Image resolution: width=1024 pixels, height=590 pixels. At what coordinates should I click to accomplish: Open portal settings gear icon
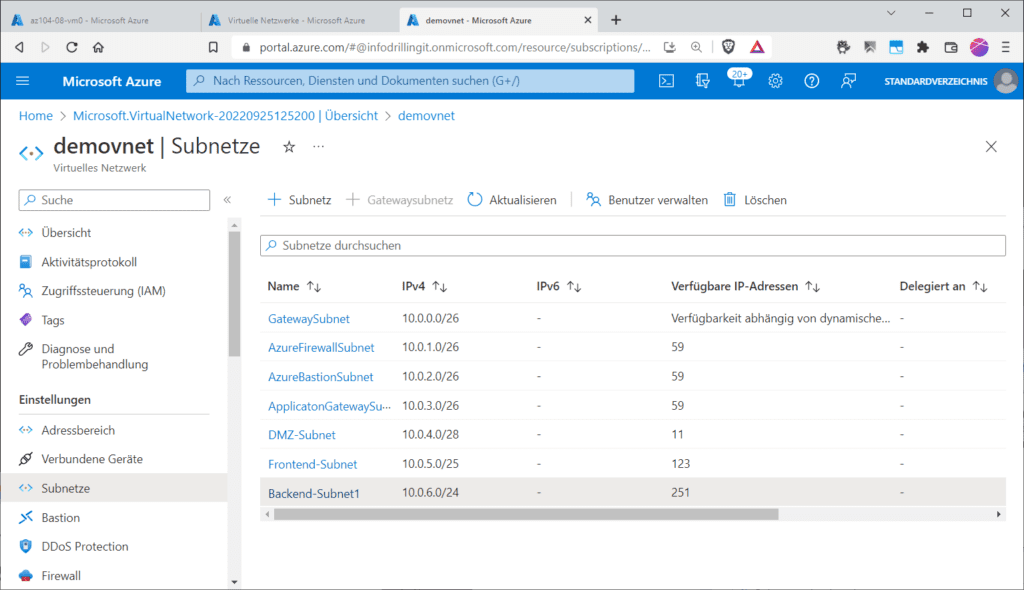[775, 81]
